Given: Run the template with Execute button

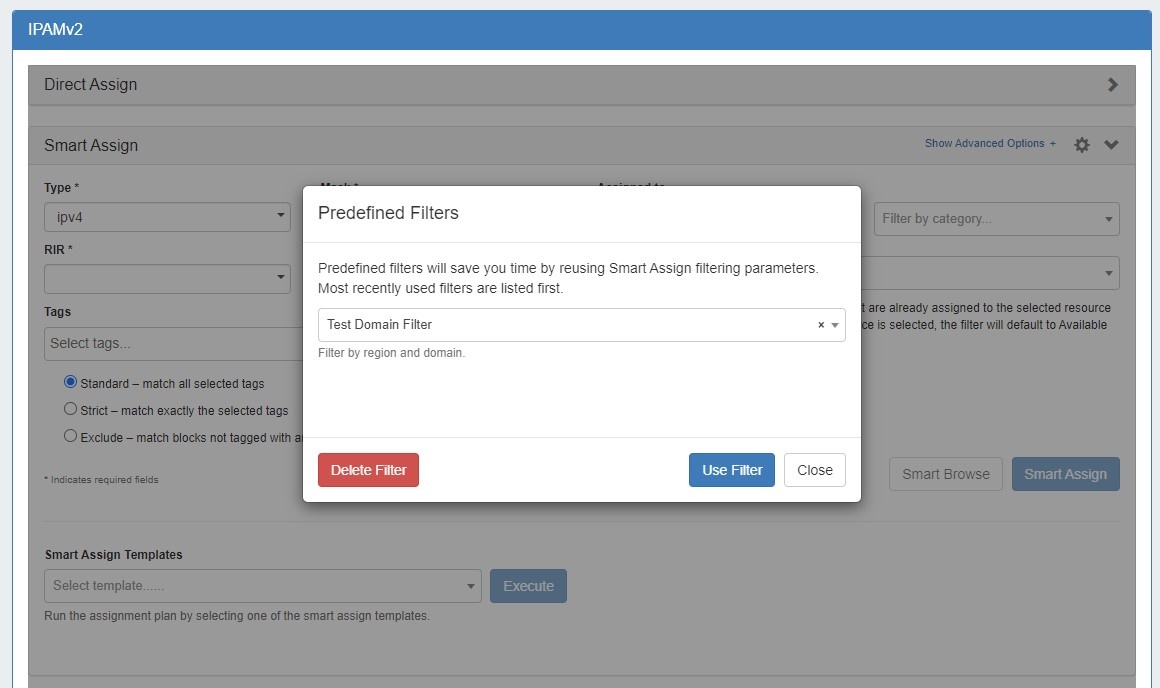Looking at the screenshot, I should (x=528, y=586).
